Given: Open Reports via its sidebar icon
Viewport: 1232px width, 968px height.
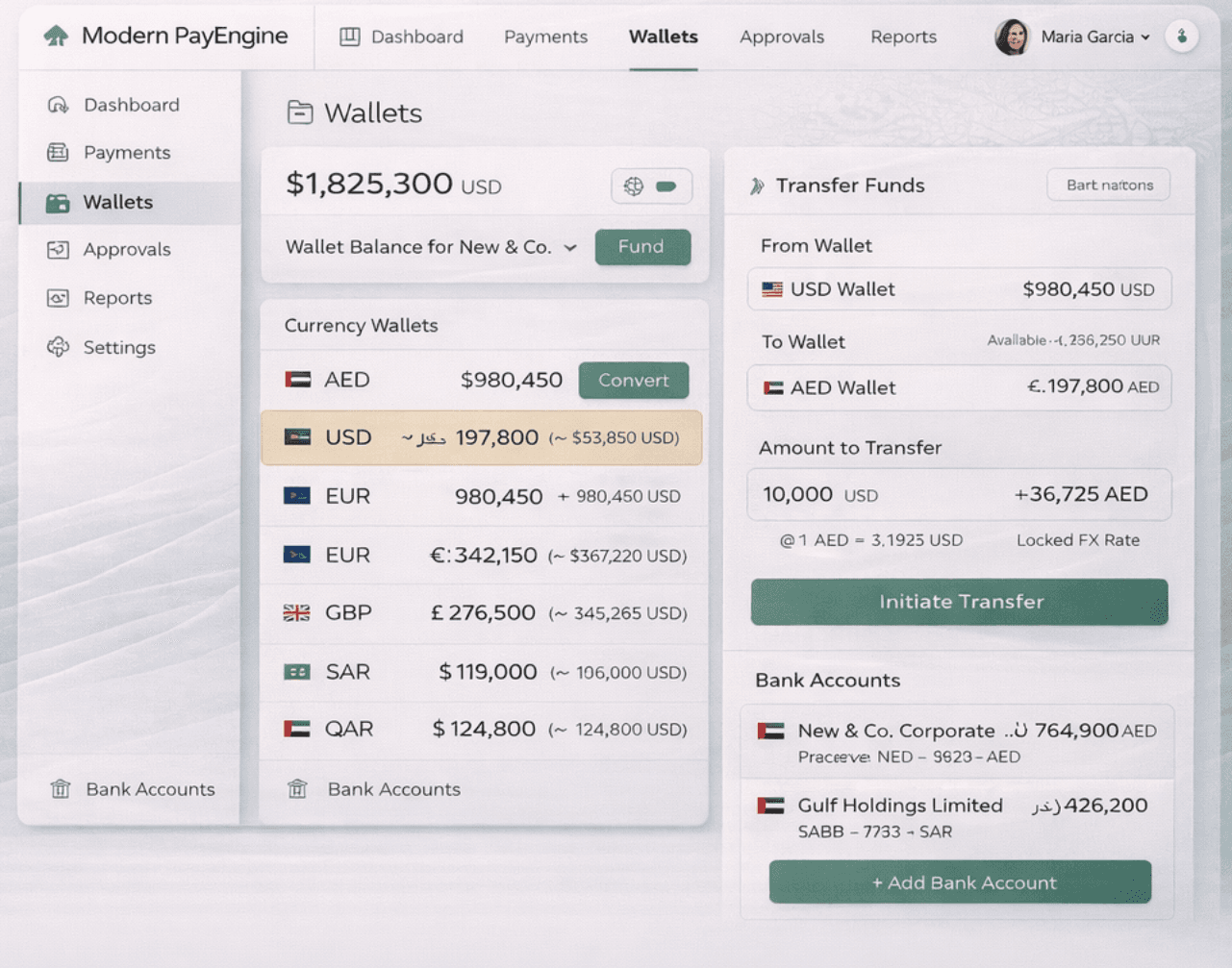Looking at the screenshot, I should pyautogui.click(x=60, y=298).
